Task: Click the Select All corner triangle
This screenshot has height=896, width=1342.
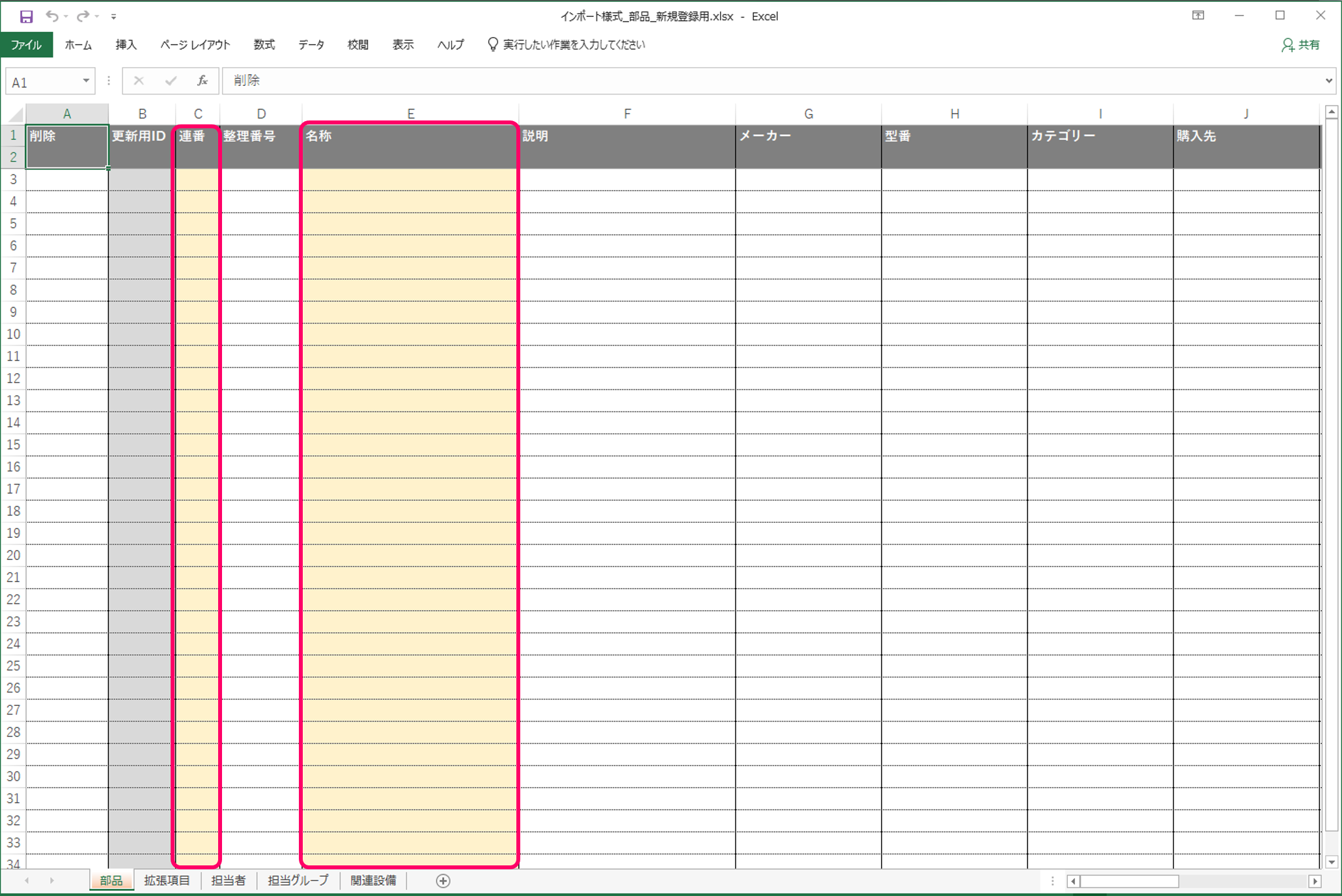Action: [x=15, y=115]
